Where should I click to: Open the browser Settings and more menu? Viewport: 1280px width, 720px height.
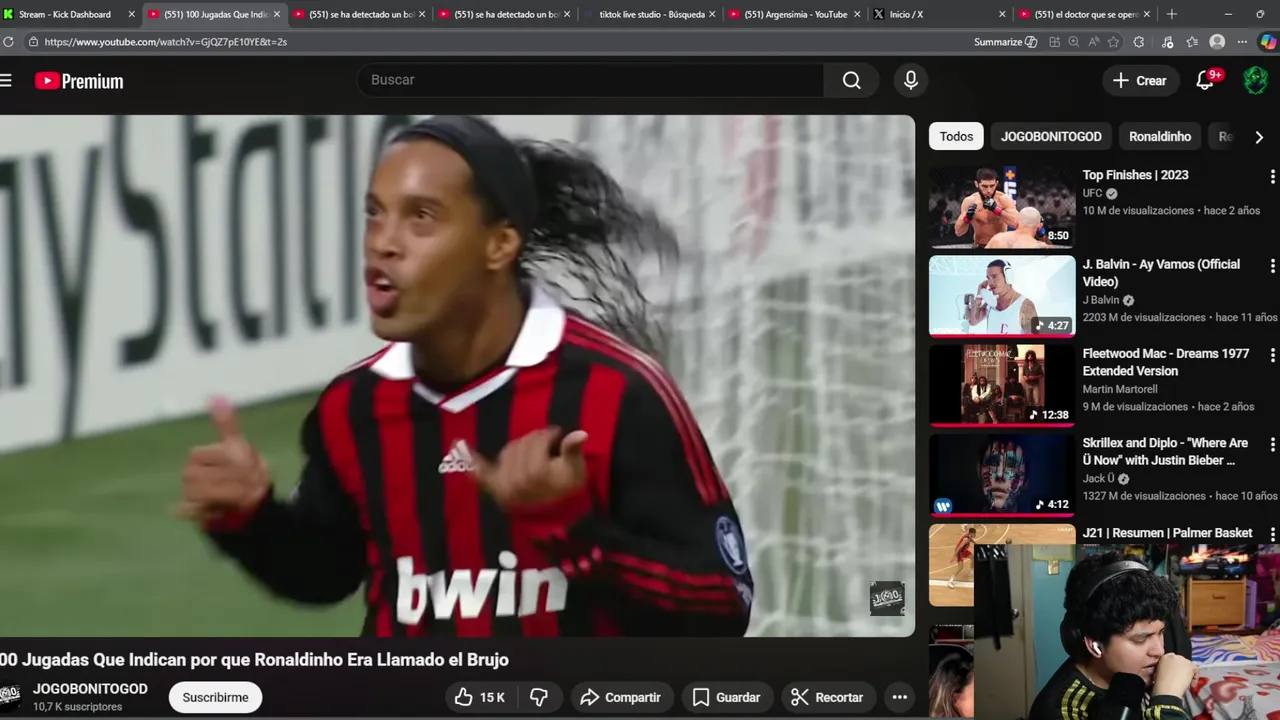1242,42
